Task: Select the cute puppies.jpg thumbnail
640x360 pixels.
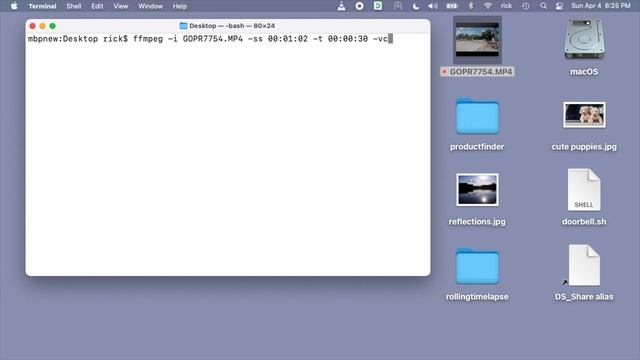Action: [584, 115]
